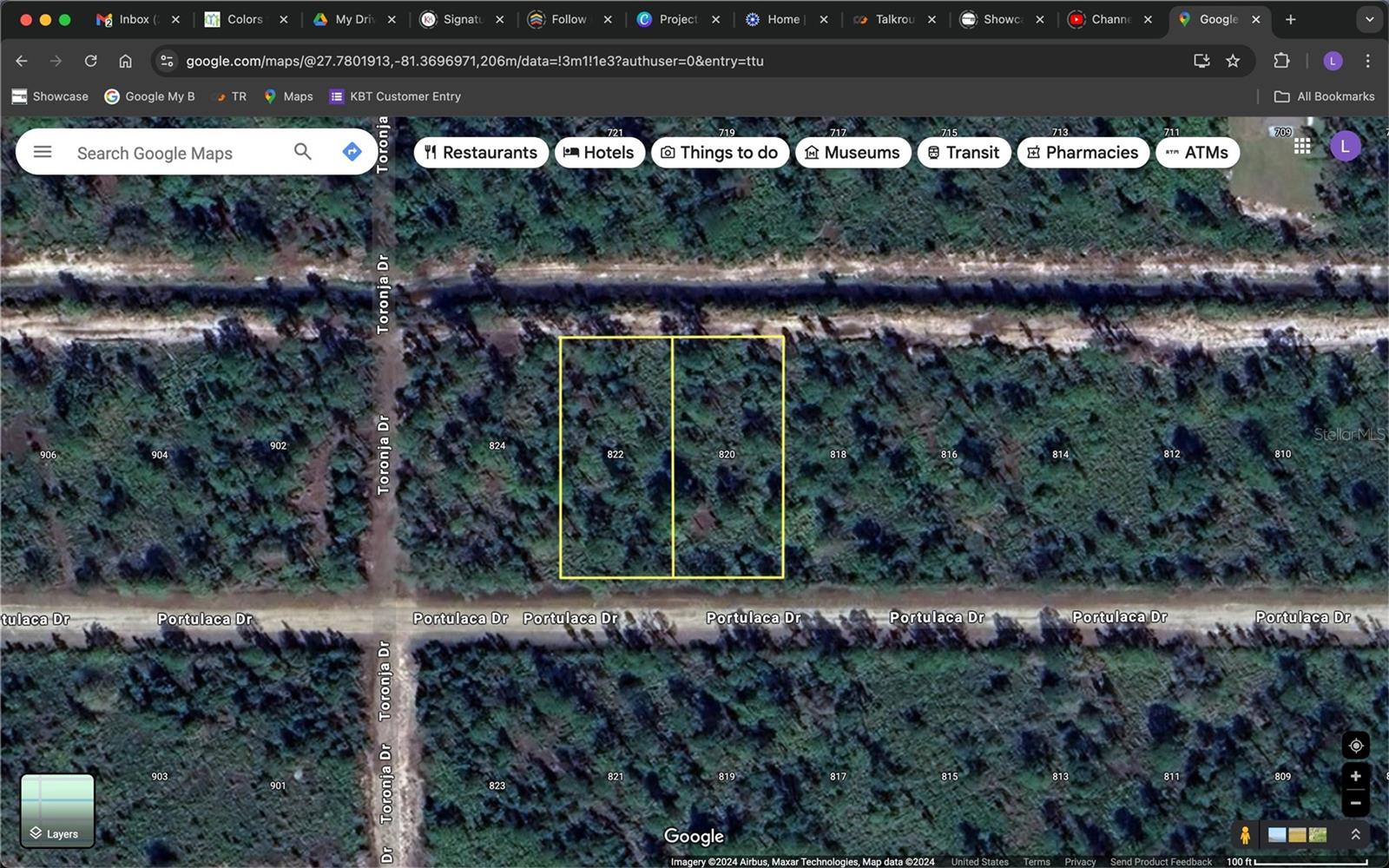The image size is (1389, 868).
Task: Switch to the YouTube Channel tab
Action: tap(1107, 18)
